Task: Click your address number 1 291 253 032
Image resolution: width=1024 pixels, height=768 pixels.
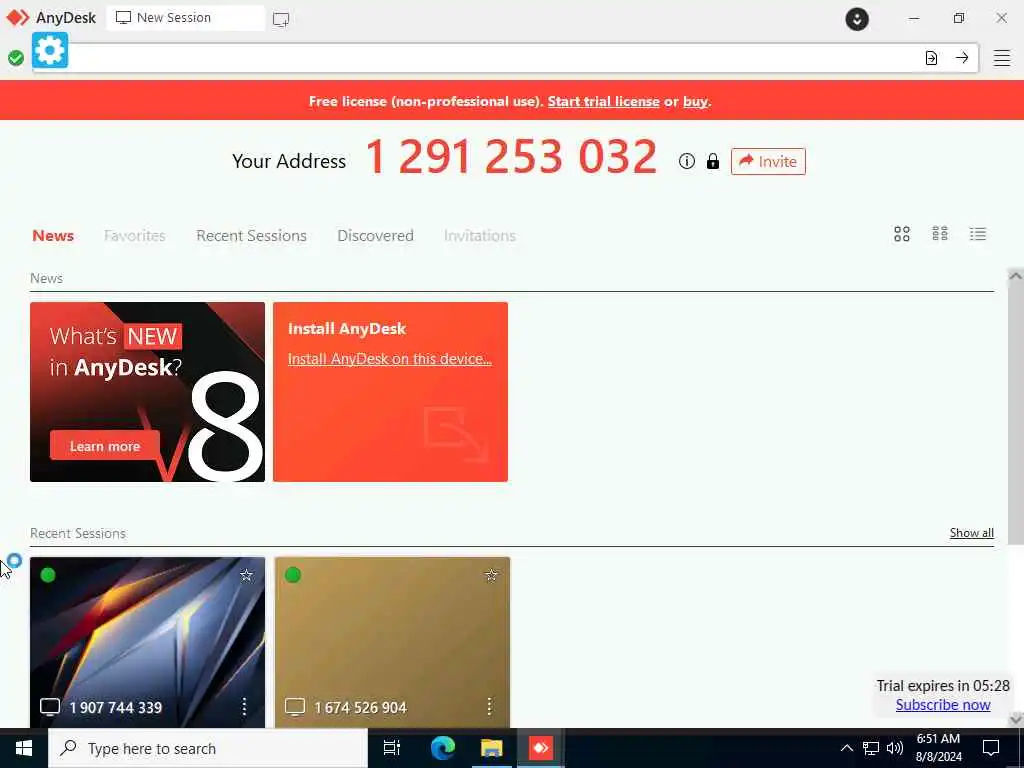Action: [x=511, y=157]
